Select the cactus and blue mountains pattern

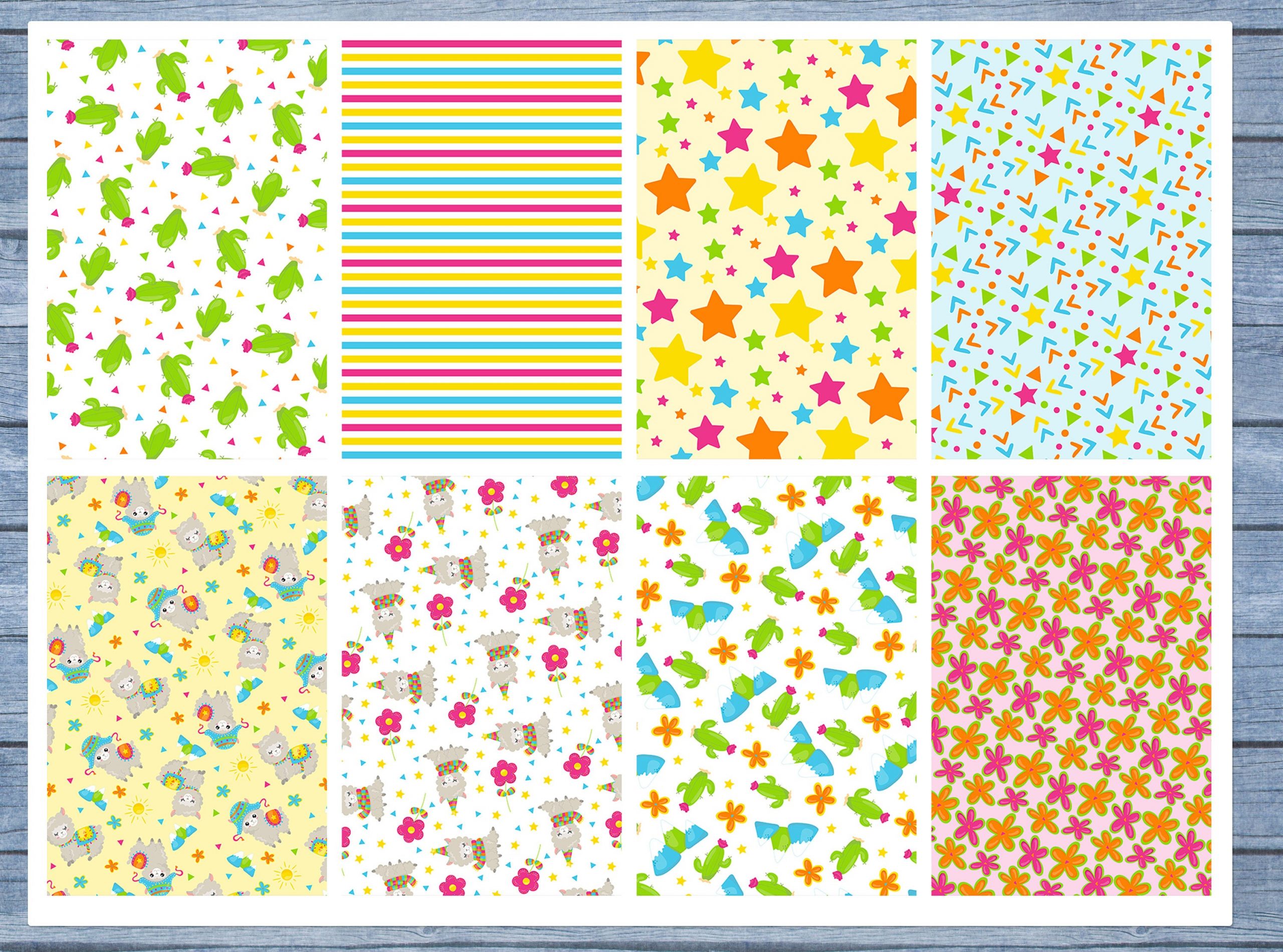click(776, 686)
